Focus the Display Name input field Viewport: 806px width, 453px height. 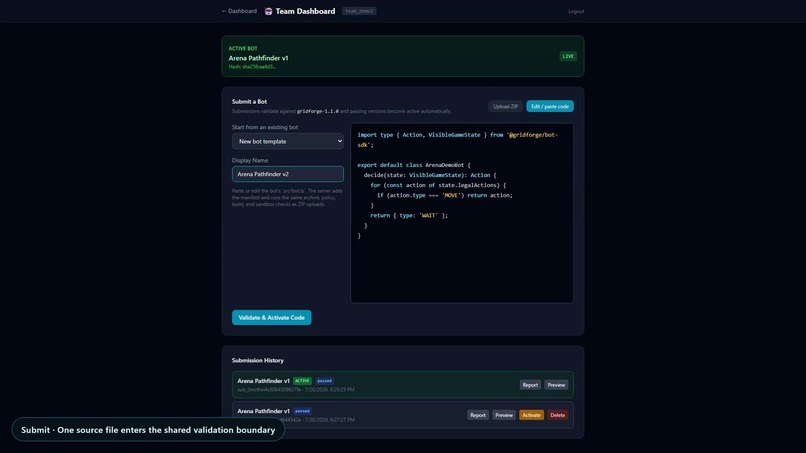[288, 174]
